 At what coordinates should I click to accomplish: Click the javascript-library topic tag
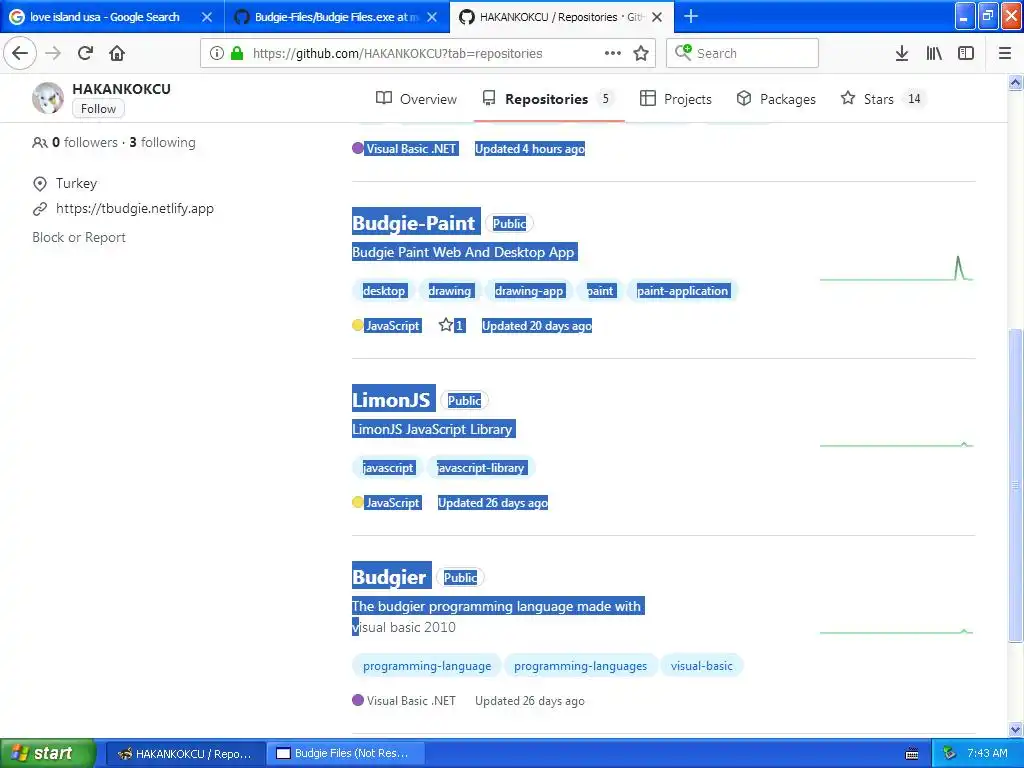(481, 468)
